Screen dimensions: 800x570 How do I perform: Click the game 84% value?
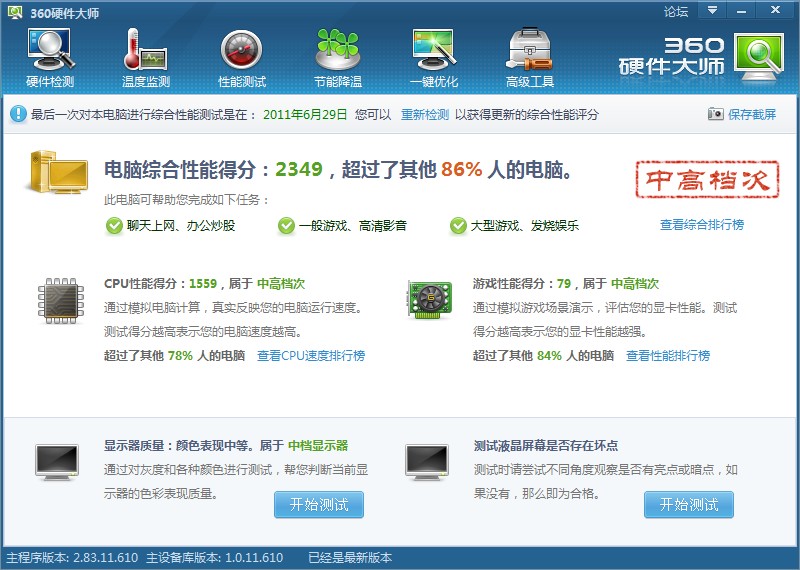point(549,356)
